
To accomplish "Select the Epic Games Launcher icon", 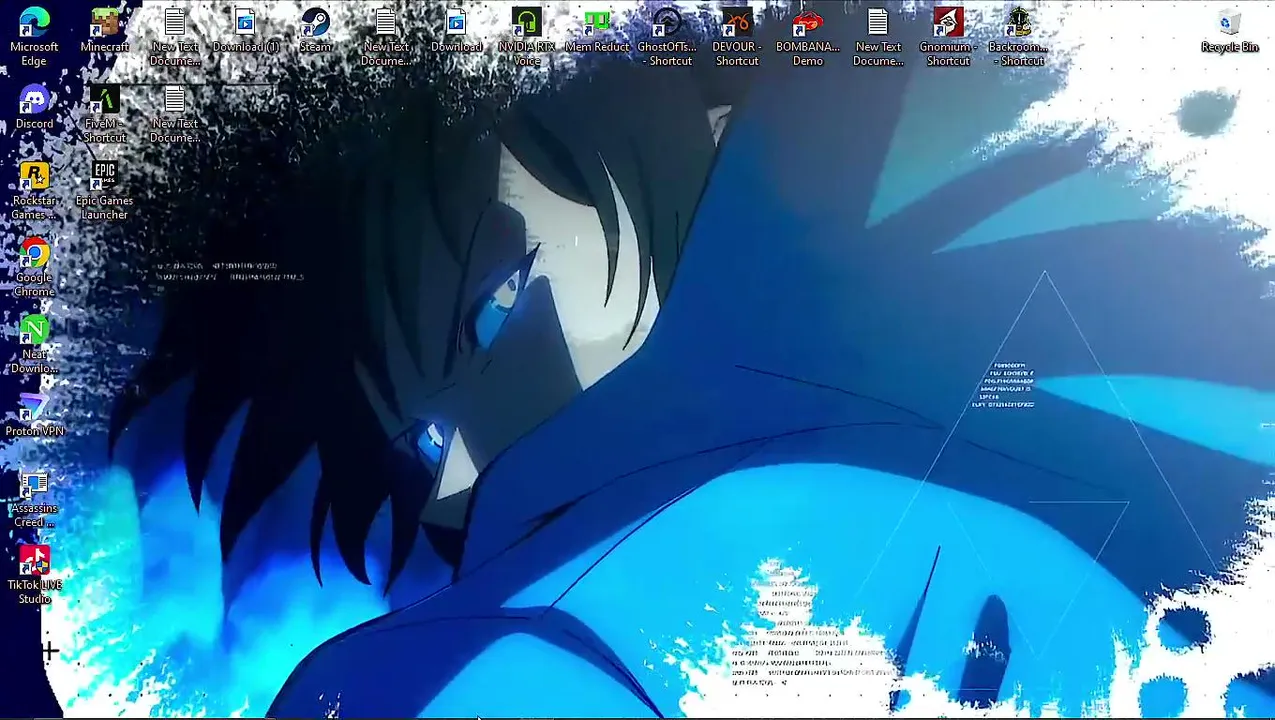I will (104, 191).
